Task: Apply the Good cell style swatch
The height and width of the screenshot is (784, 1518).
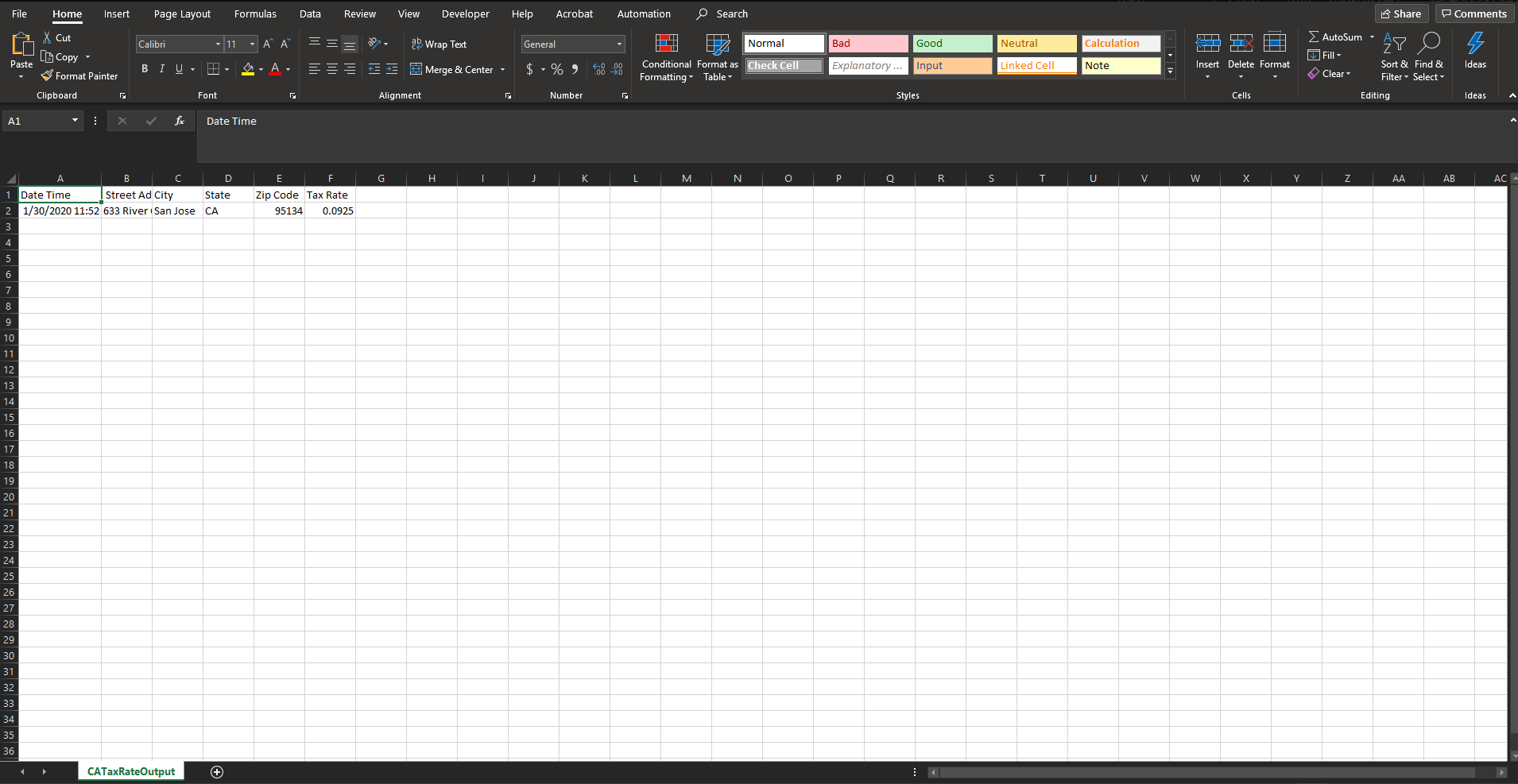Action: pos(952,44)
